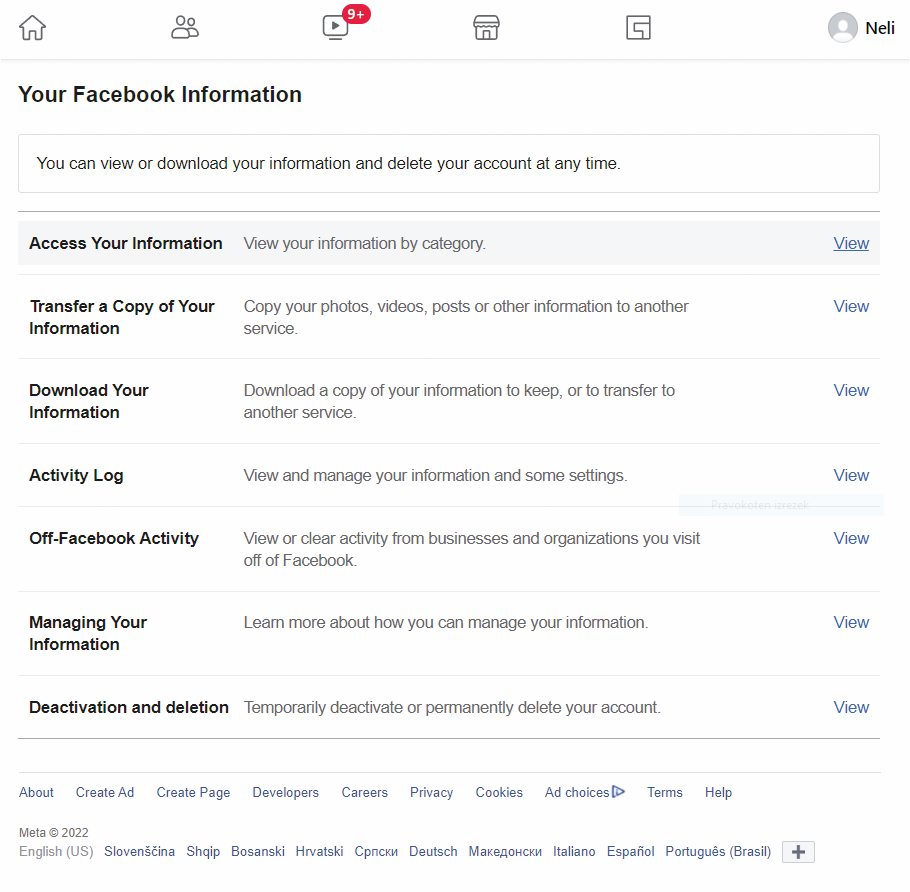910x892 pixels.
Task: Open the Friends icon in top bar
Action: click(x=185, y=27)
